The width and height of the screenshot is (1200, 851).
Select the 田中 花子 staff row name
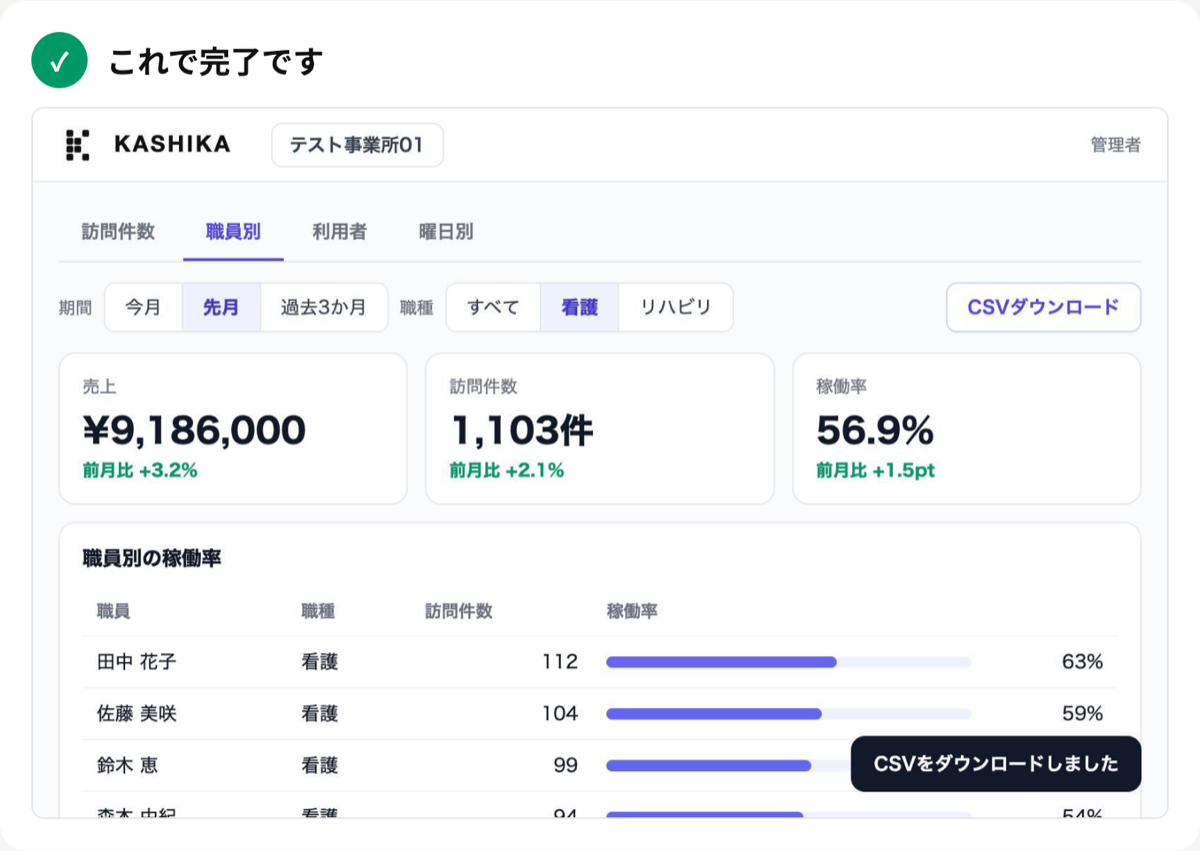click(137, 662)
